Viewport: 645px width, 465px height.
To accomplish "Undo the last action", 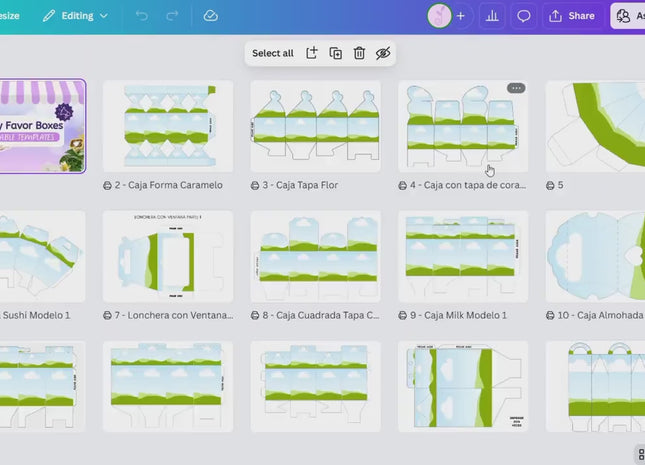I will tap(142, 16).
